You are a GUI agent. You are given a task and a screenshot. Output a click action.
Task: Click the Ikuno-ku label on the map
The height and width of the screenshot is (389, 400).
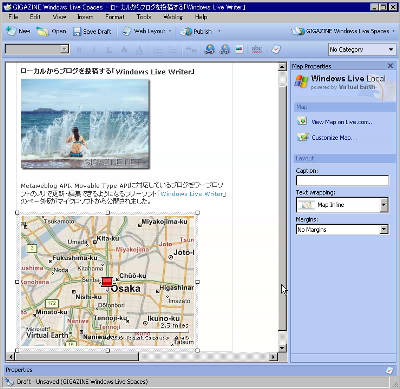(x=163, y=318)
